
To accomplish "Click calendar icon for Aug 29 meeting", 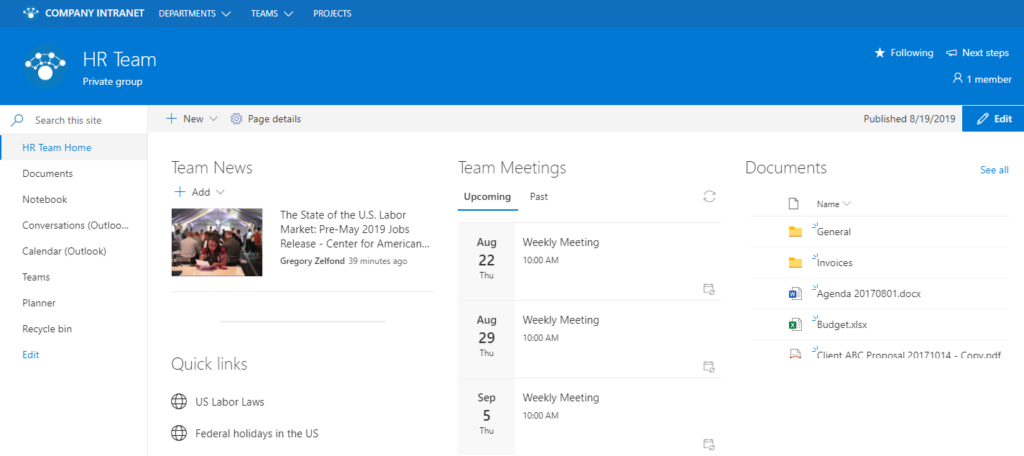I will pyautogui.click(x=709, y=366).
